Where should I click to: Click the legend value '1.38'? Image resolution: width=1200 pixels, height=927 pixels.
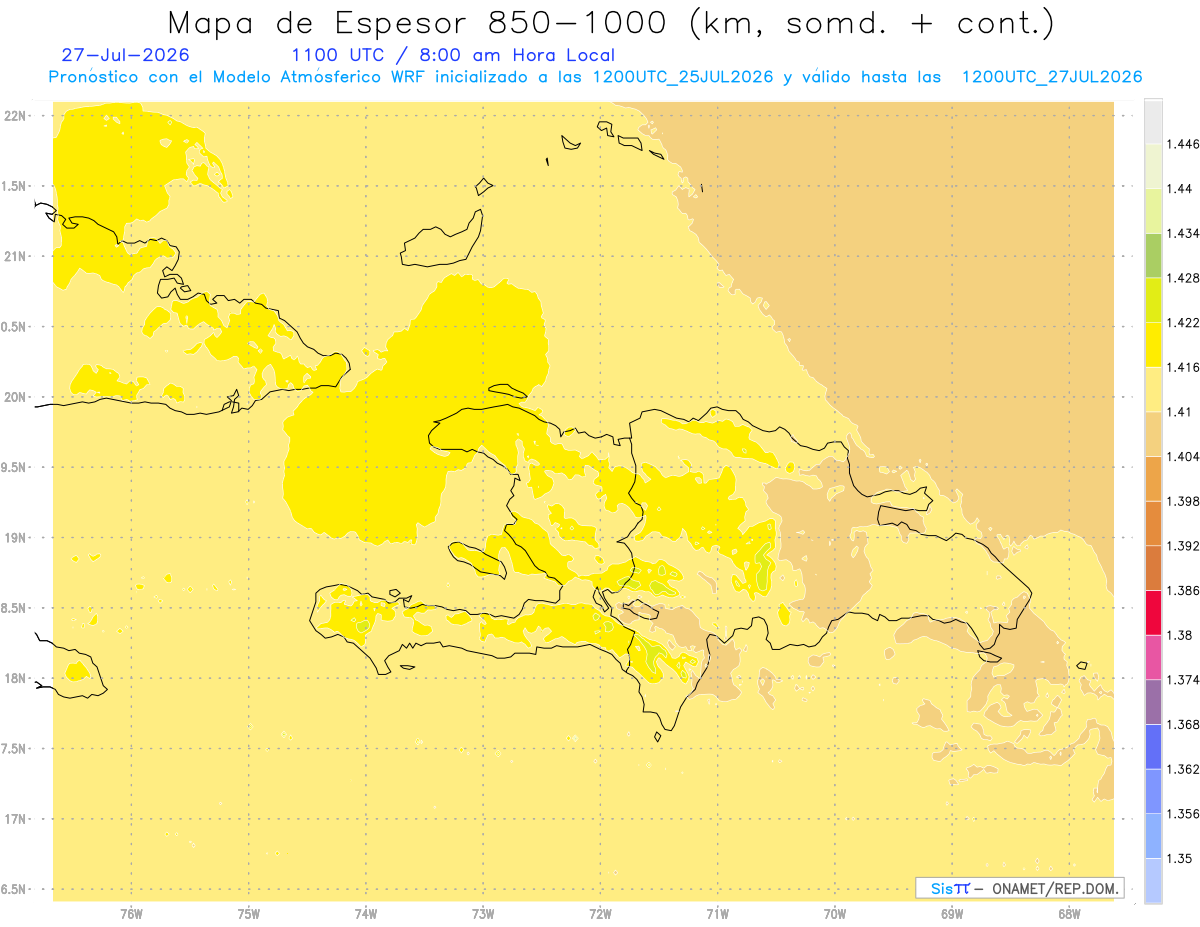1179,635
